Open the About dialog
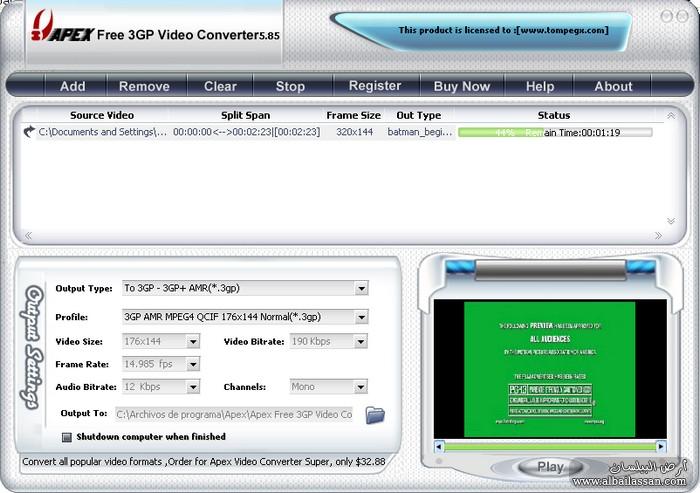The width and height of the screenshot is (700, 493). [x=613, y=86]
